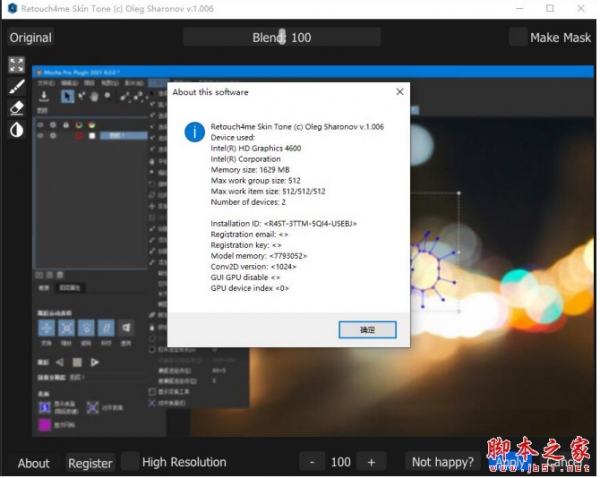Select the Installation ID line

[284, 224]
